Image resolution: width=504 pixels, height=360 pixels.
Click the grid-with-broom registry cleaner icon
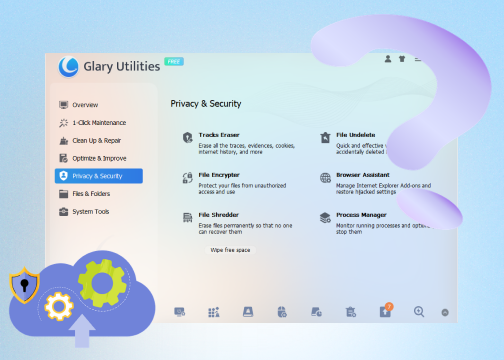pyautogui.click(x=214, y=312)
